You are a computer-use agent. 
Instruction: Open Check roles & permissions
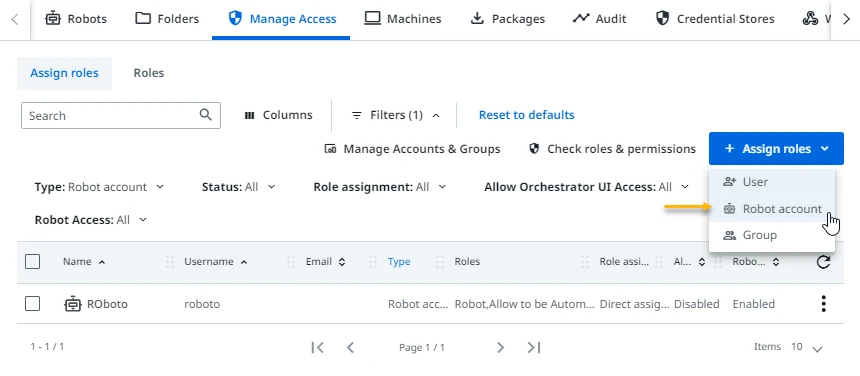[x=612, y=149]
